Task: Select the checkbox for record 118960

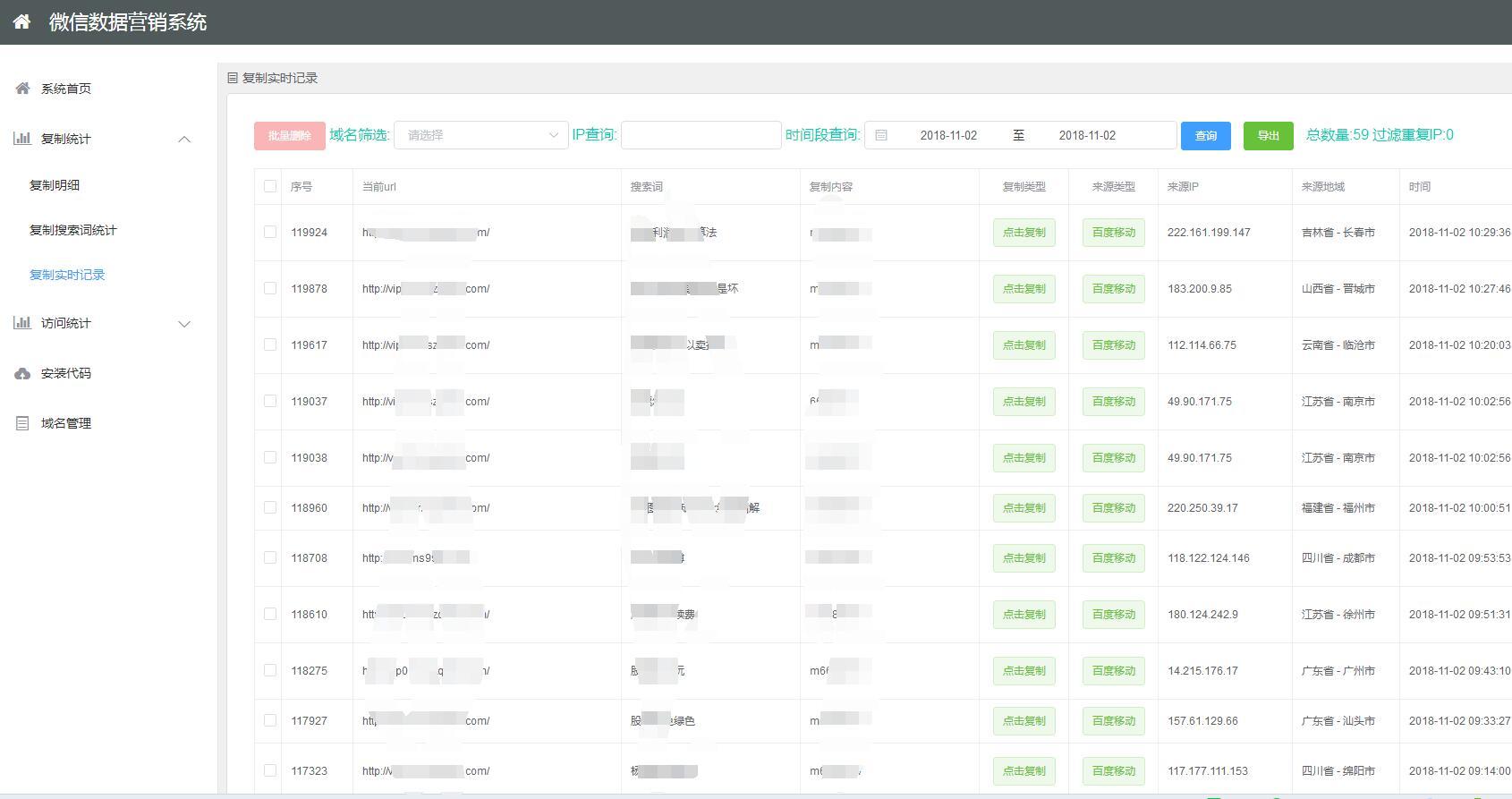Action: coord(270,507)
